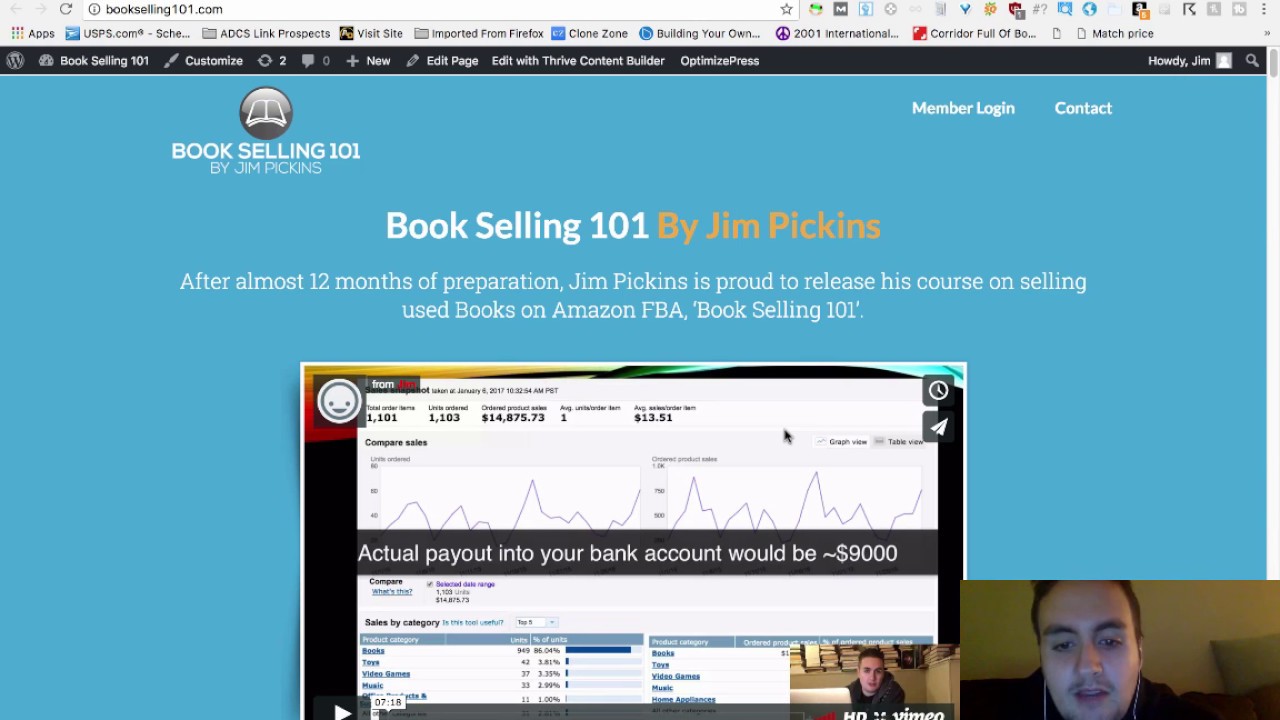Open the 'Match price' bookmark
1280x720 pixels.
click(1113, 33)
